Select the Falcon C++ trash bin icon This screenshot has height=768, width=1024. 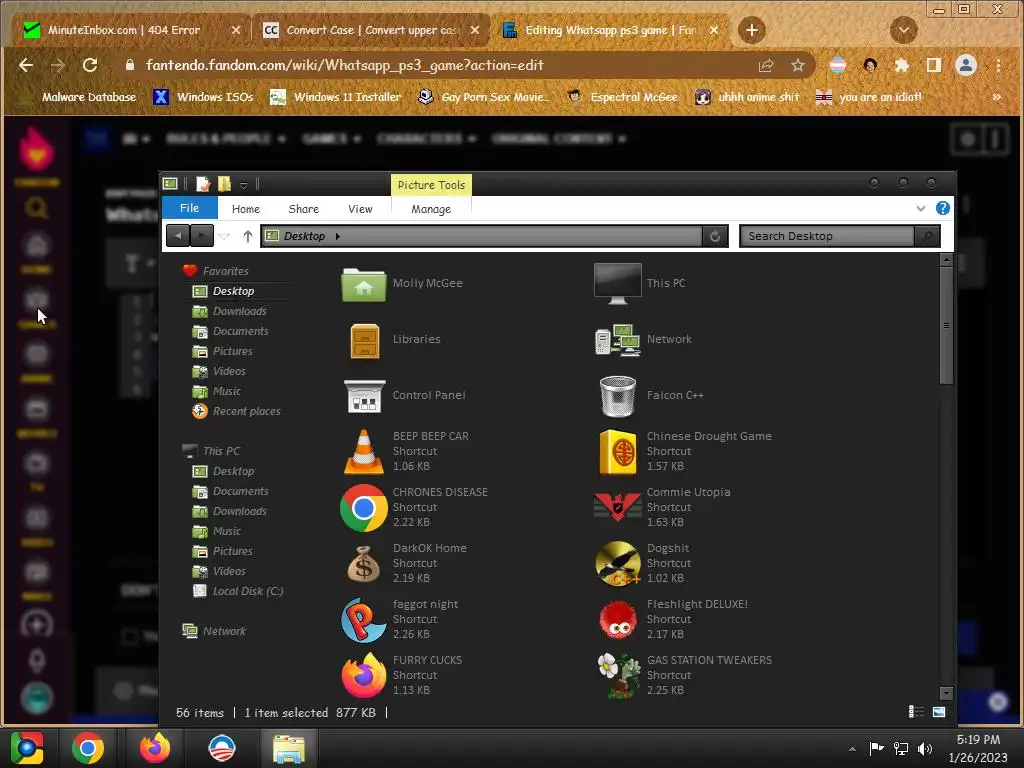[x=617, y=396]
